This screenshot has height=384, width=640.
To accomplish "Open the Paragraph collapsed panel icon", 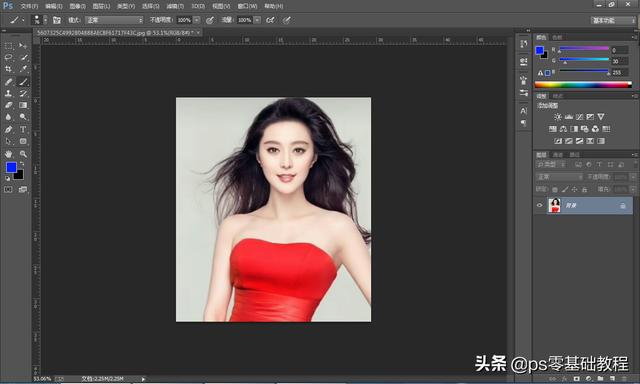I will pos(524,123).
